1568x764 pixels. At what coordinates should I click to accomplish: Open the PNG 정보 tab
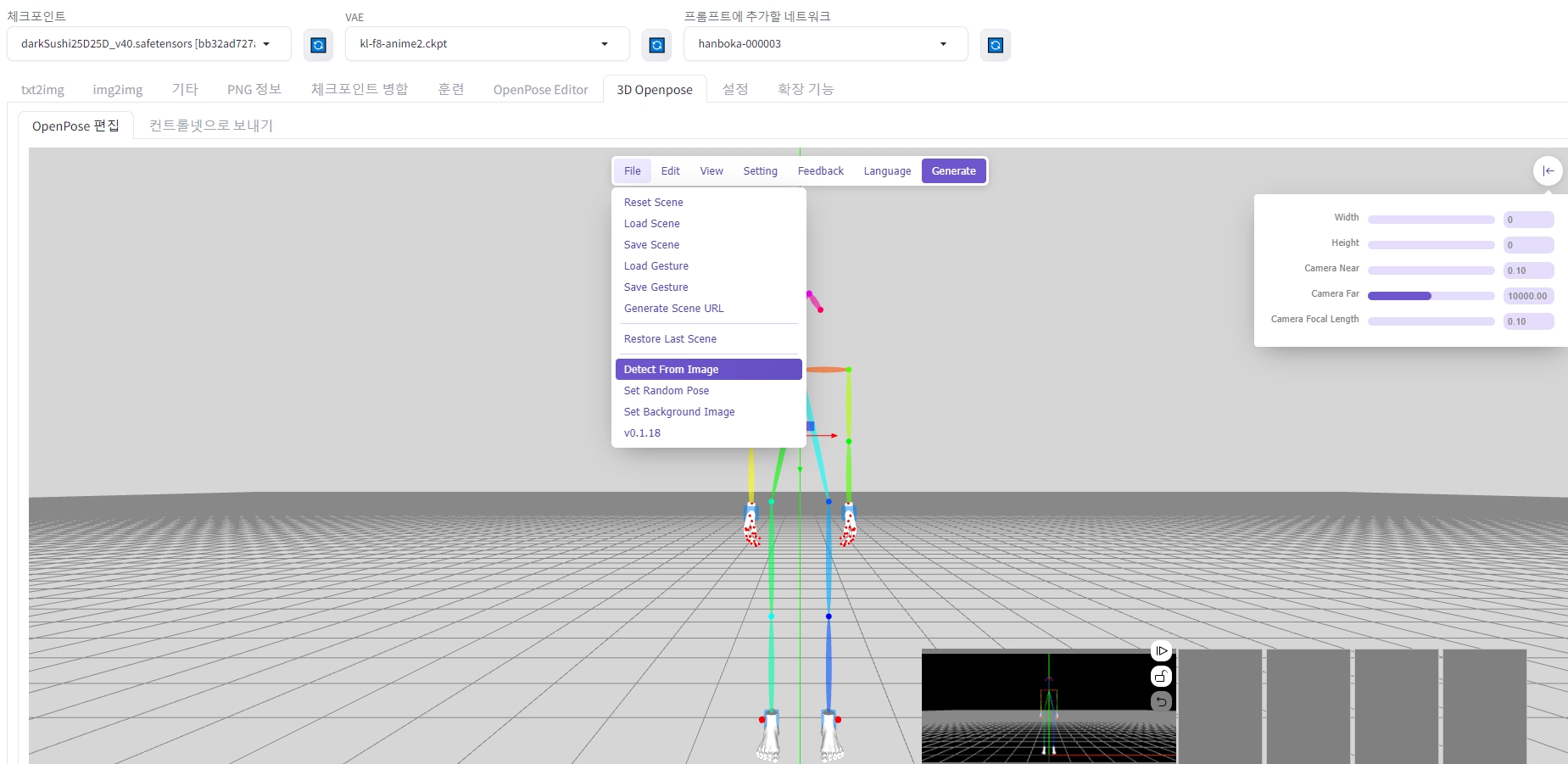(x=254, y=89)
